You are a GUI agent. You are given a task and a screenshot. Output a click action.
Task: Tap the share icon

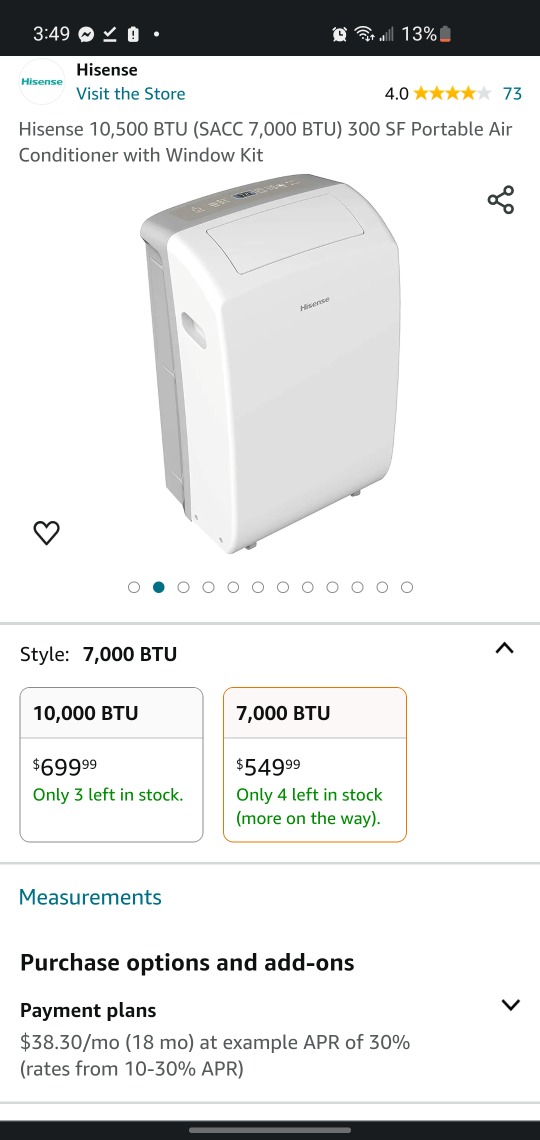tap(501, 200)
